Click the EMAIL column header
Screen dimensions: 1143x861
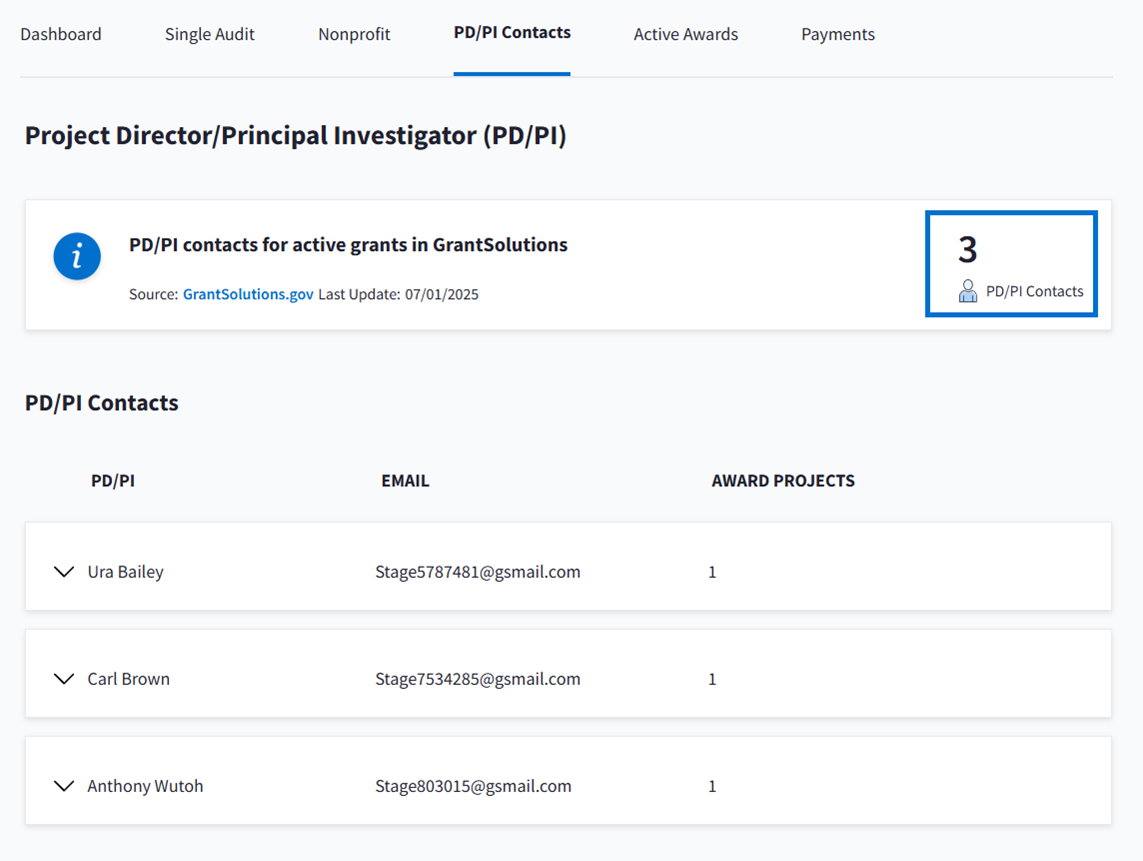coord(405,480)
